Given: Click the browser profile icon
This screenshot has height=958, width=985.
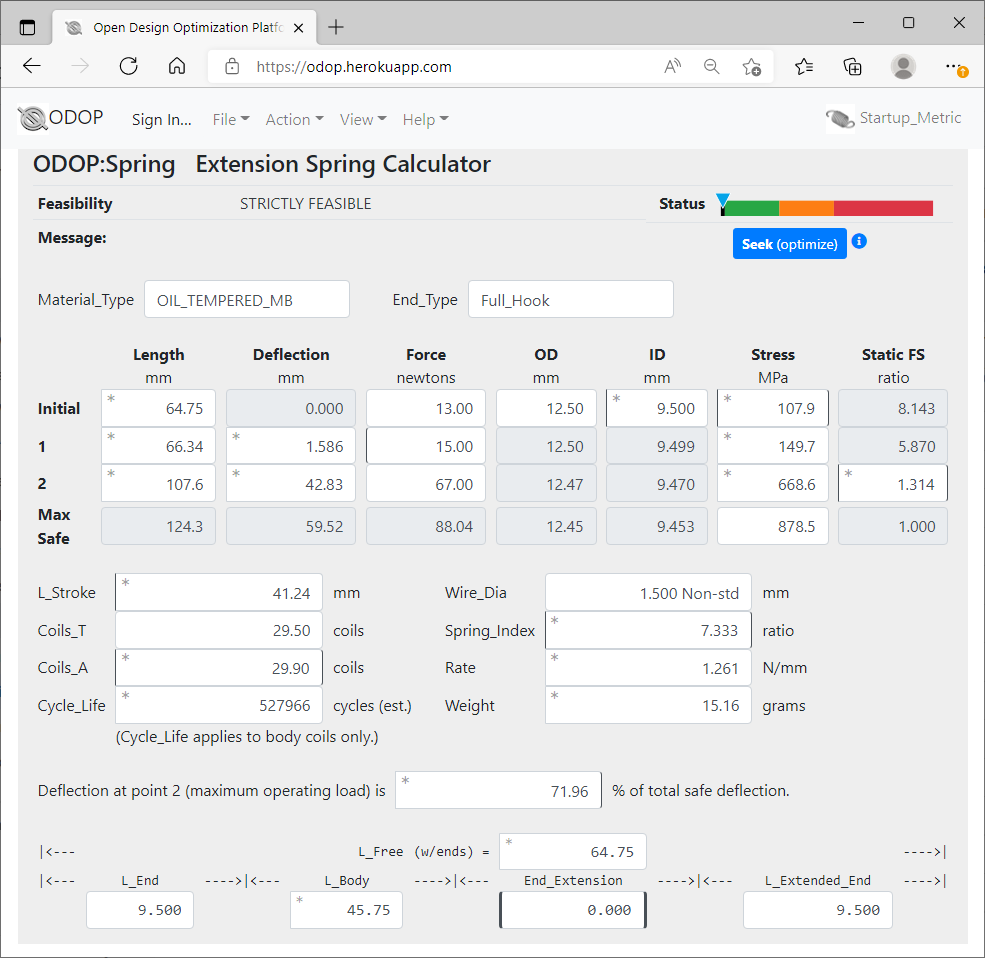Looking at the screenshot, I should tap(903, 66).
